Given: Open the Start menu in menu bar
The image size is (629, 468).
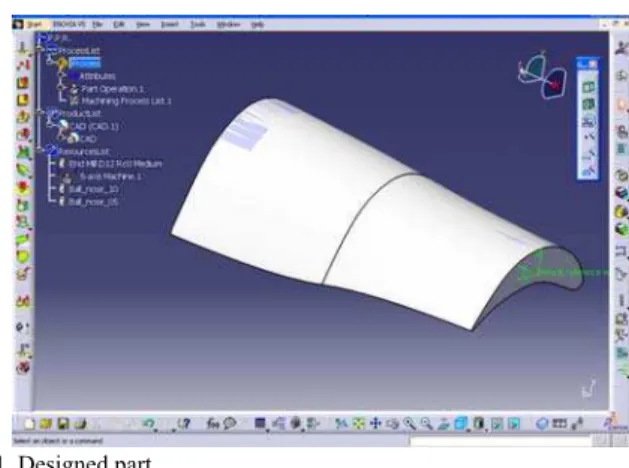Looking at the screenshot, I should click(x=34, y=24).
